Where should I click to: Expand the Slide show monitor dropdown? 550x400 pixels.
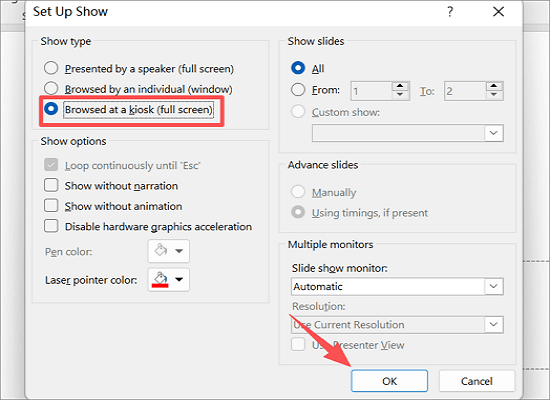click(494, 286)
